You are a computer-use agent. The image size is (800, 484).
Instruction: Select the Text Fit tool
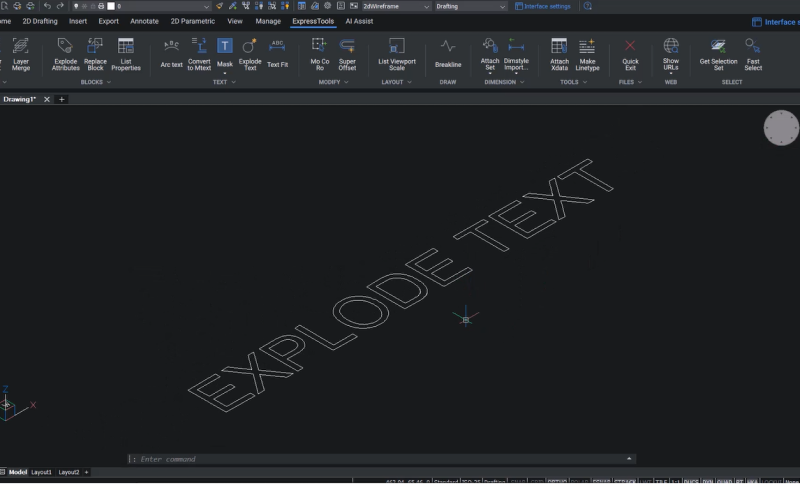pyautogui.click(x=278, y=53)
